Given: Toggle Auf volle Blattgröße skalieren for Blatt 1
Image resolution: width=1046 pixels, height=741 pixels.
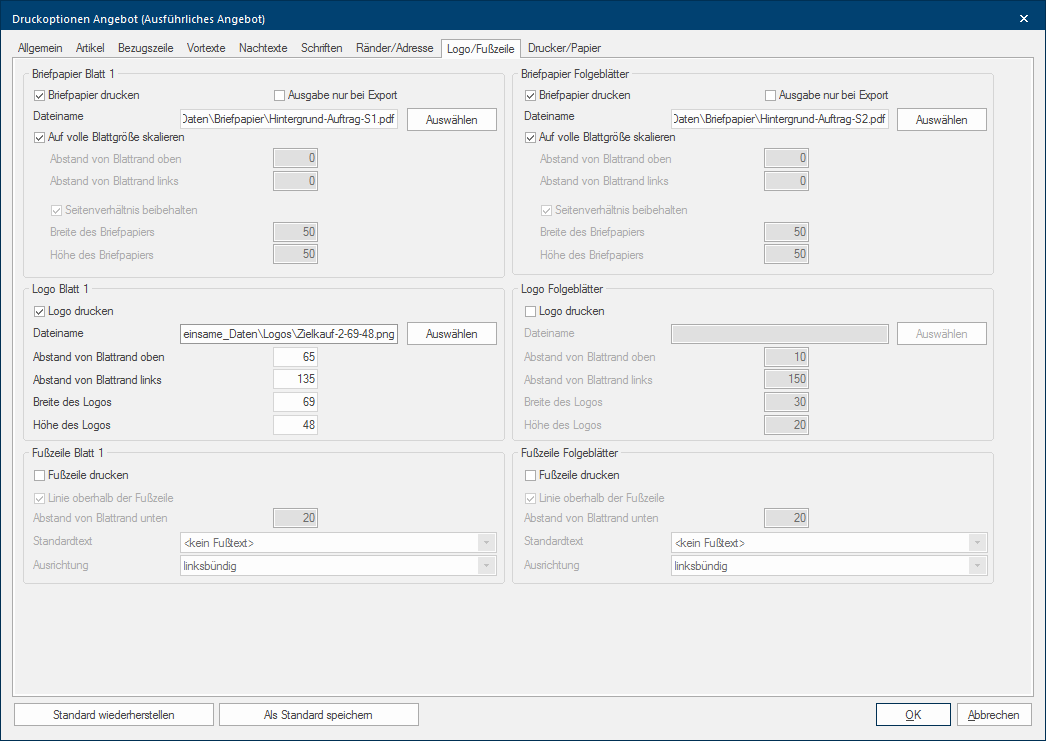Looking at the screenshot, I should click(x=41, y=137).
